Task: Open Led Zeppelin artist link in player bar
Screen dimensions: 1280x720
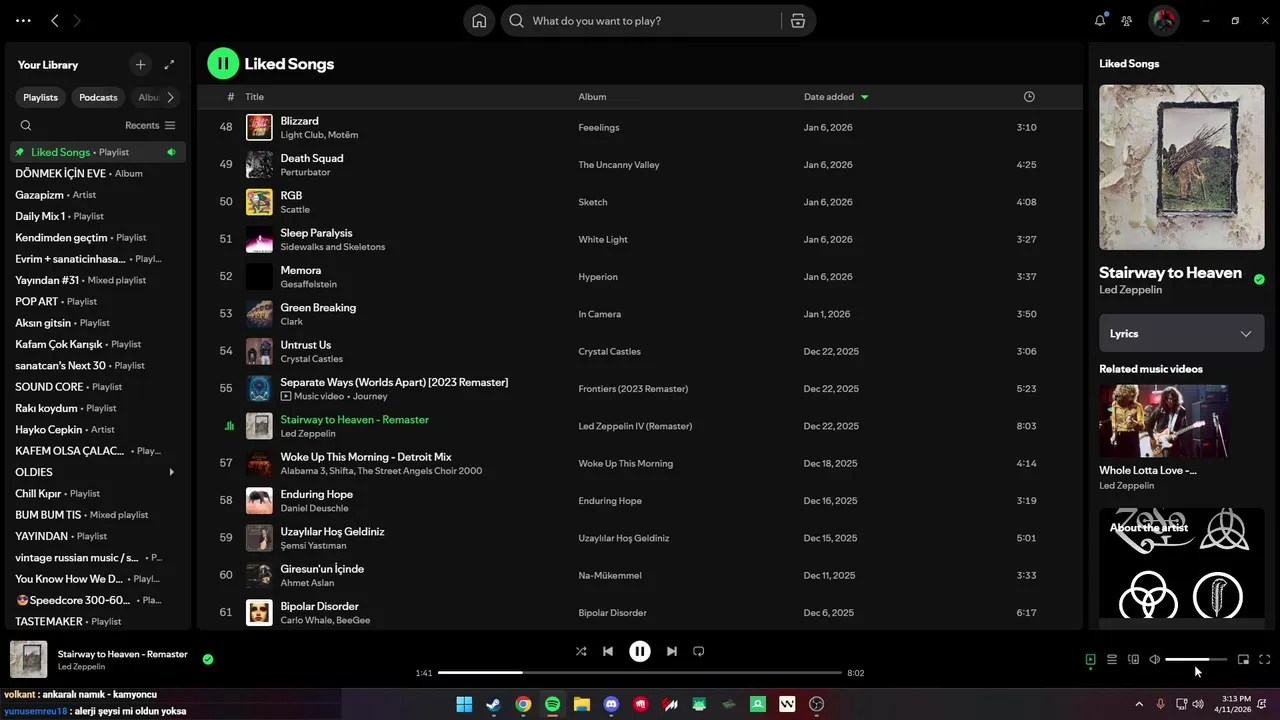Action: coord(81,667)
